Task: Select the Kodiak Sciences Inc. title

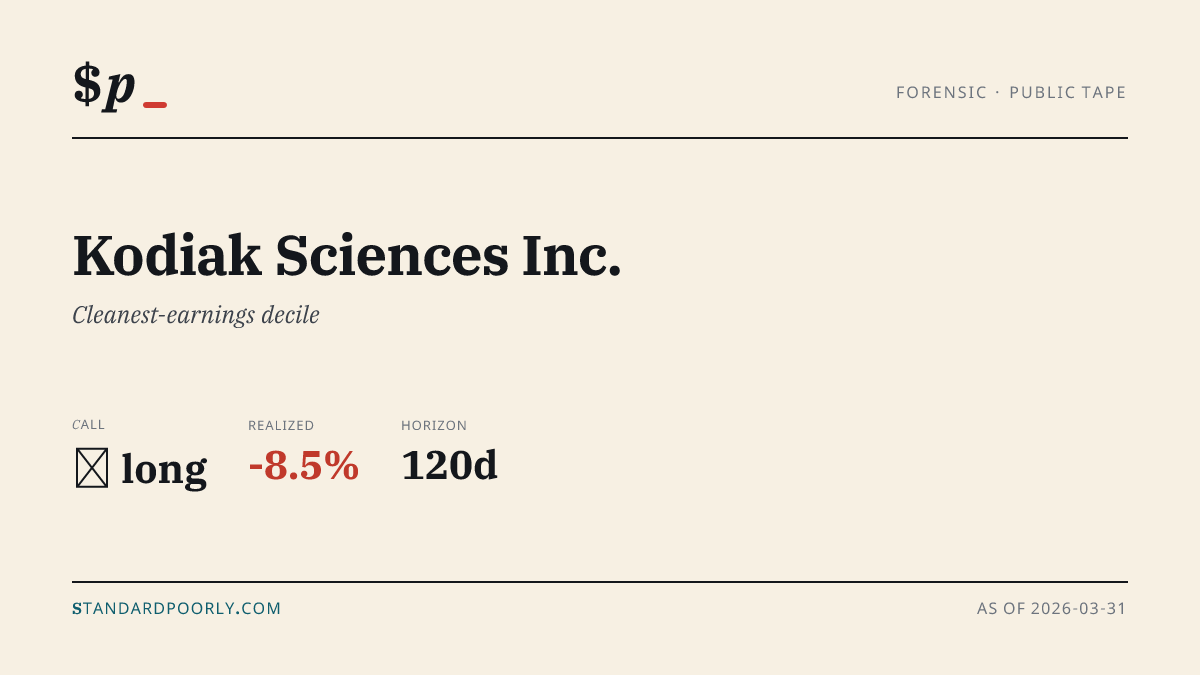Action: 347,256
